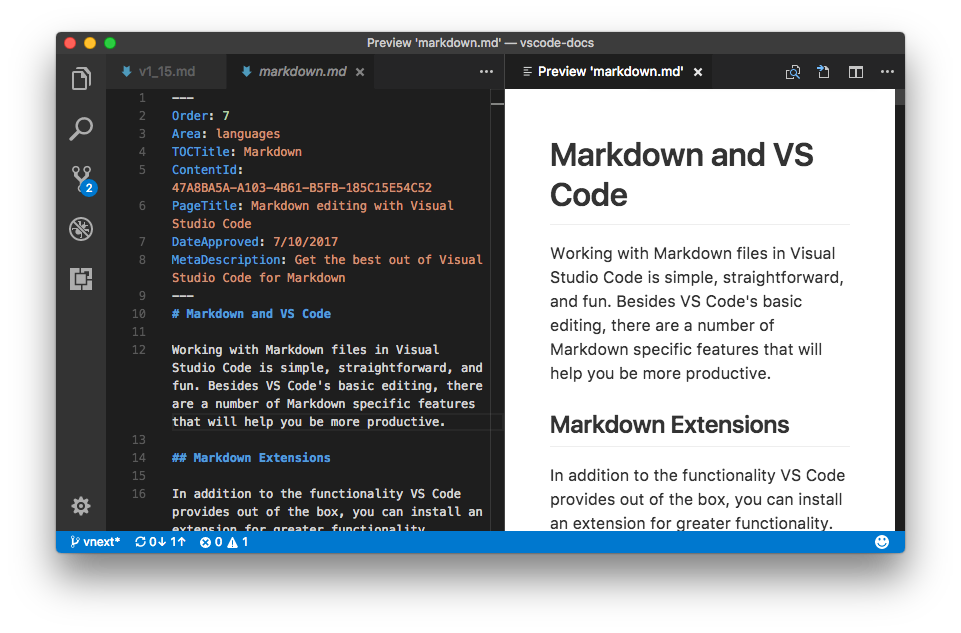Open the Settings gear in the activity bar
961x633 pixels.
click(x=81, y=506)
